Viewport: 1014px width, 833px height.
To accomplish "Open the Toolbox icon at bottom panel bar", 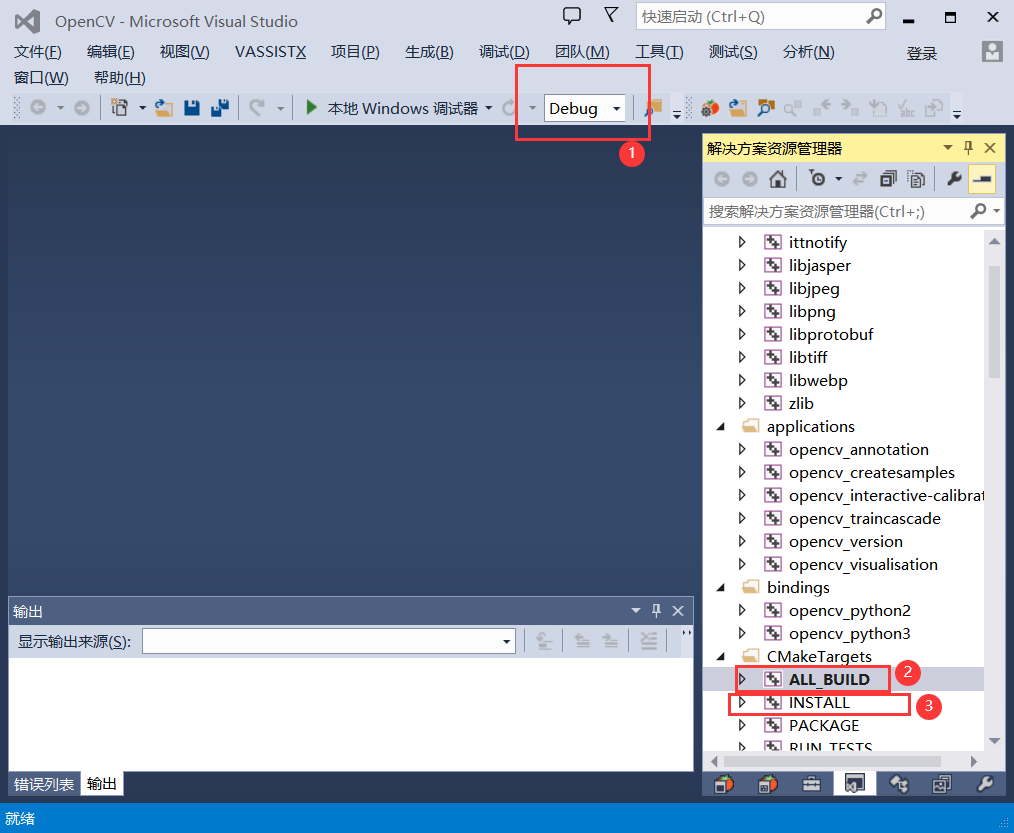I will (812, 784).
